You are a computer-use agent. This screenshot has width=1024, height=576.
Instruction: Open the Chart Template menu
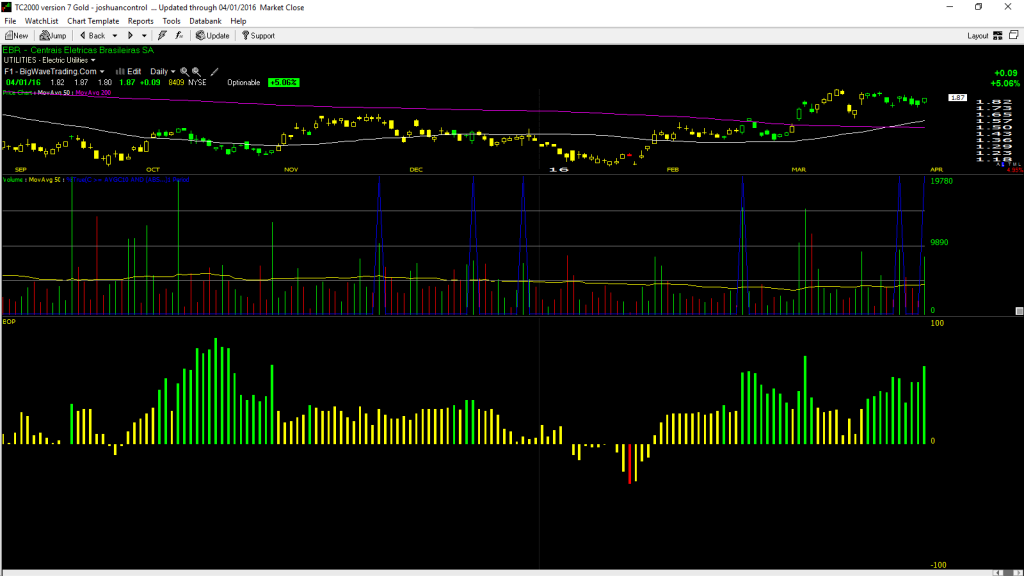pos(93,21)
